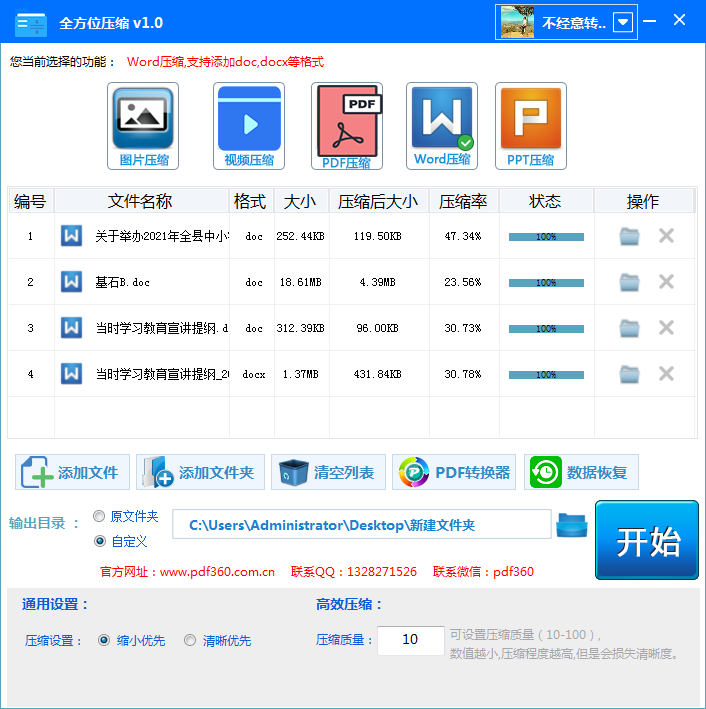Click the app logo in title bar

(31, 24)
